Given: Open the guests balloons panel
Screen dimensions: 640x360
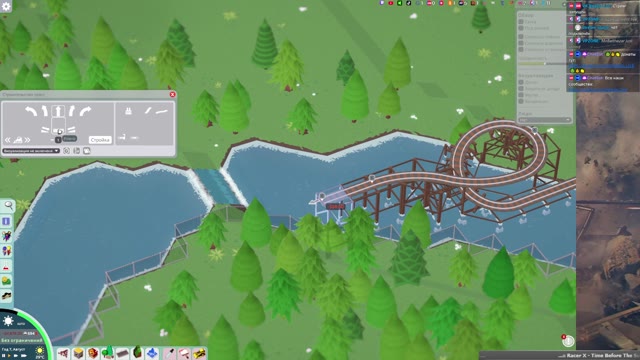Looking at the screenshot, I should click(x=6, y=251).
